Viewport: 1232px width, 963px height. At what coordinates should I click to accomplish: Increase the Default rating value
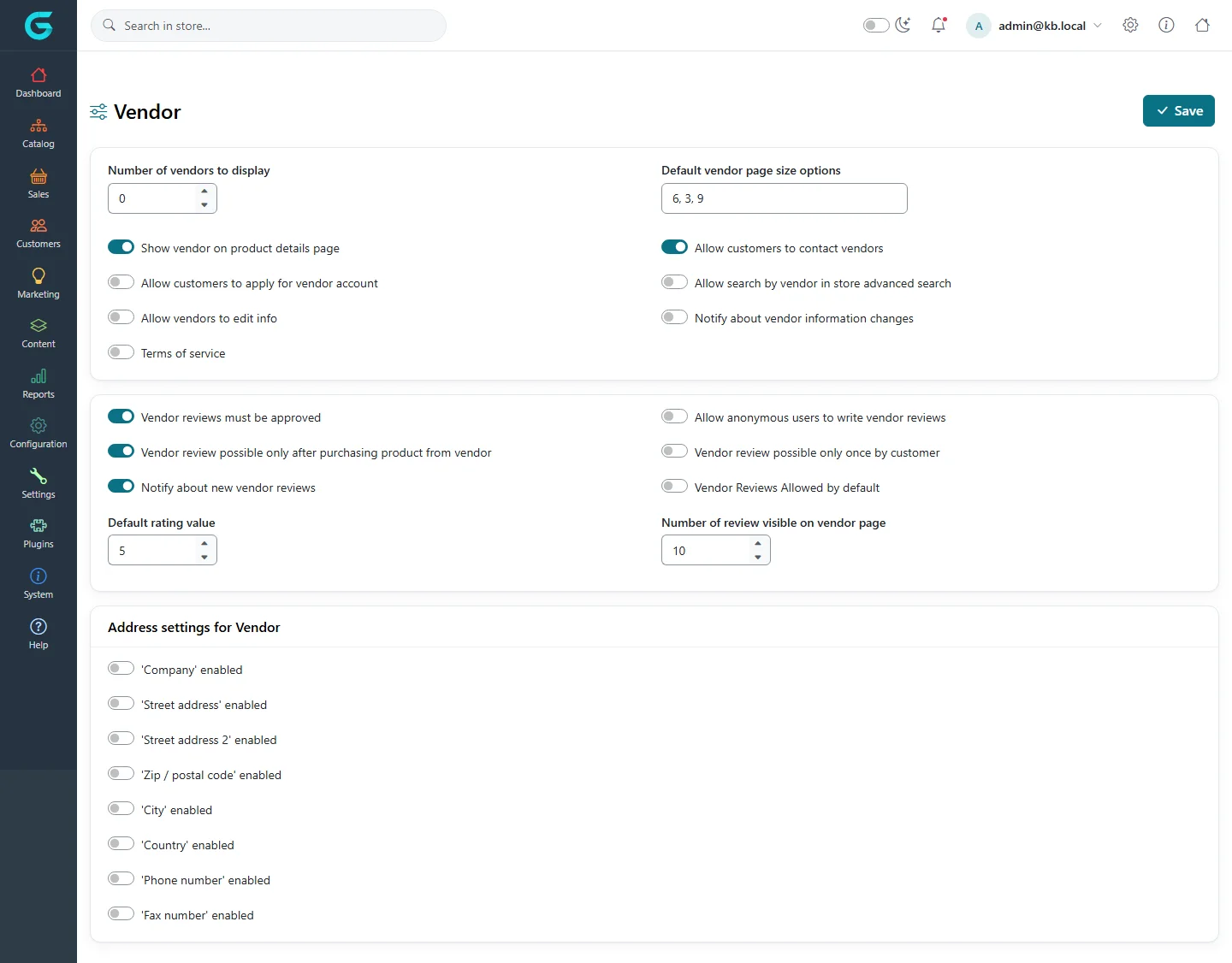click(204, 544)
